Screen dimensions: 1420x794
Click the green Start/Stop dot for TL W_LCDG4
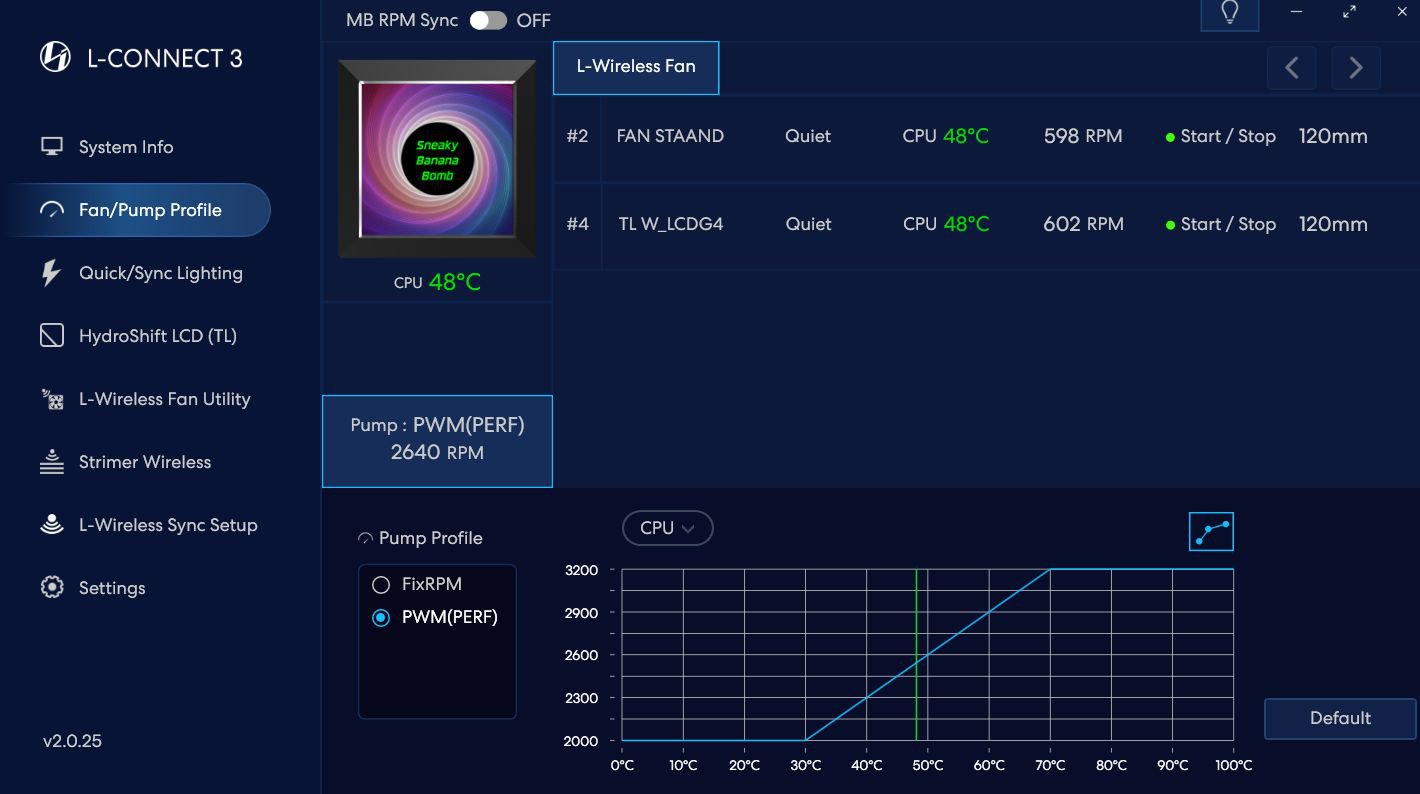1170,225
